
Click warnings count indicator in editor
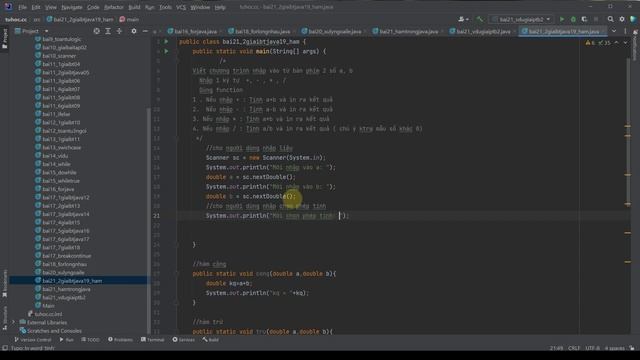pyautogui.click(x=590, y=42)
